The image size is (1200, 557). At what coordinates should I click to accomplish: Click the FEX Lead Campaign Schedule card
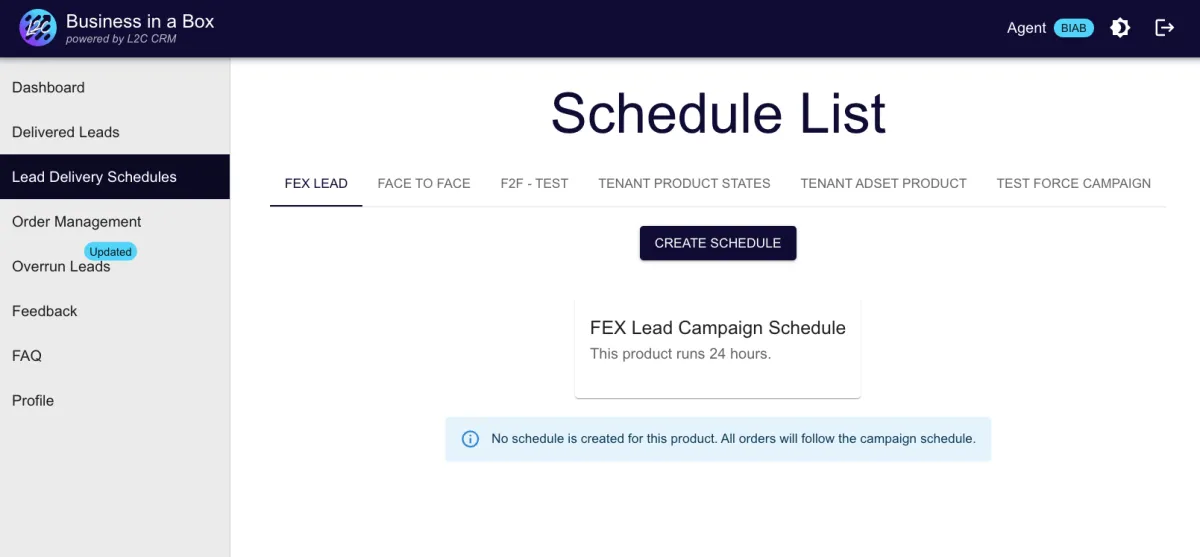(x=718, y=348)
